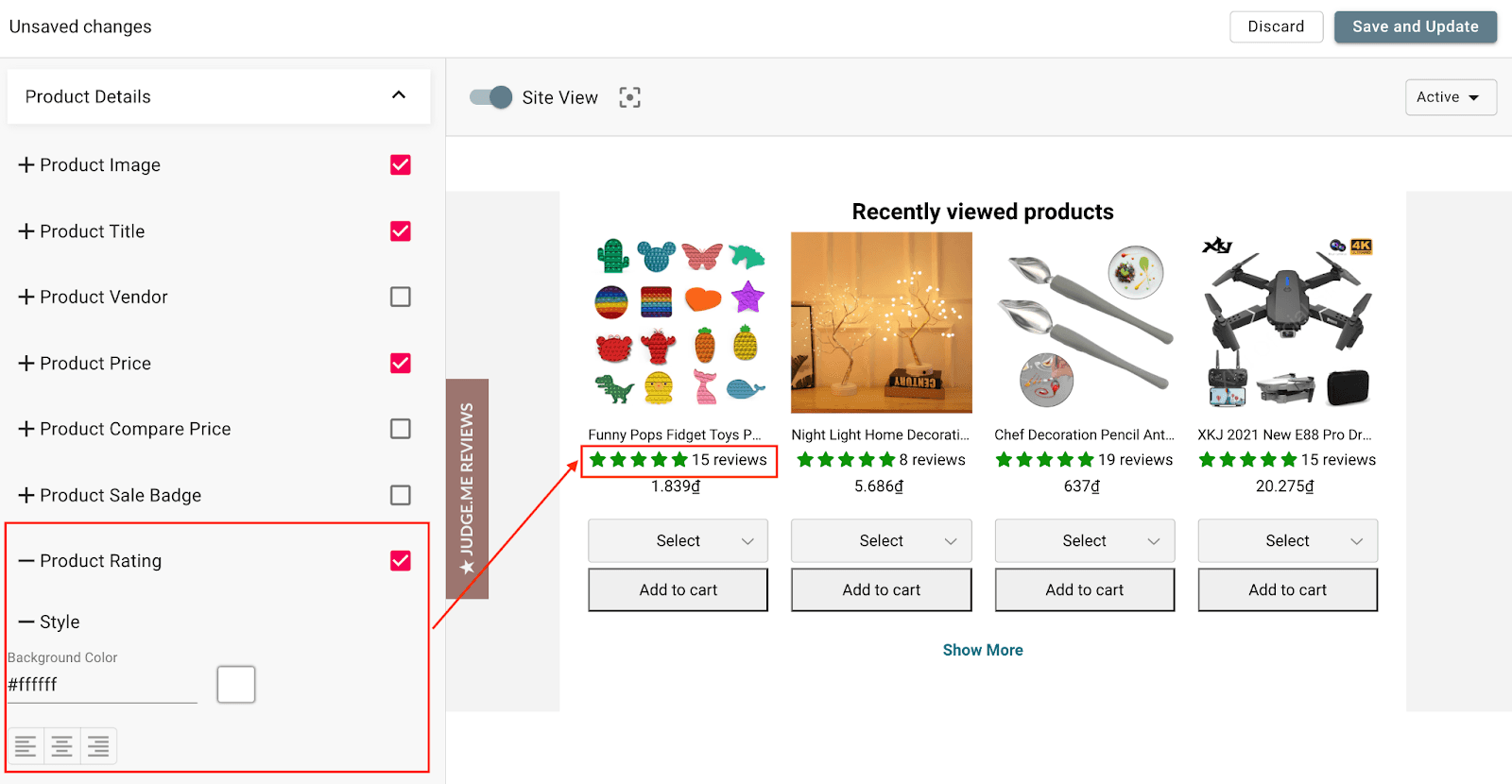Open Select dropdown under Funny Pops Fidget Toys
Image resolution: width=1512 pixels, height=784 pixels.
pos(678,541)
